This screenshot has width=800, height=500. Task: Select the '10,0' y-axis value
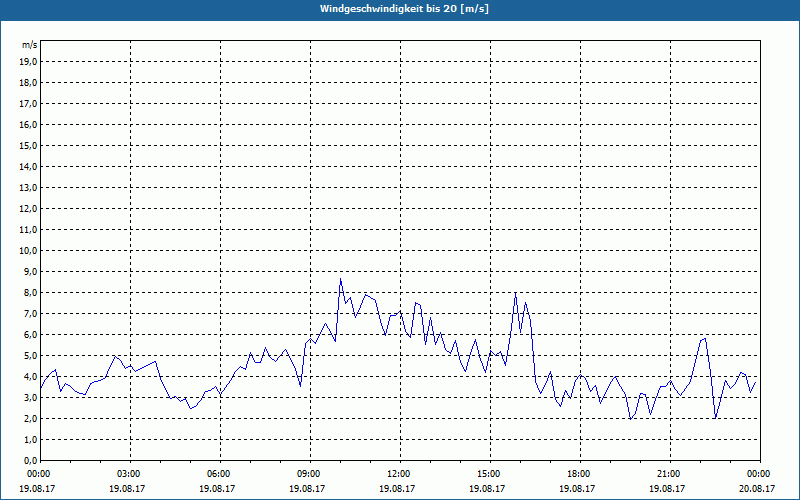28,251
